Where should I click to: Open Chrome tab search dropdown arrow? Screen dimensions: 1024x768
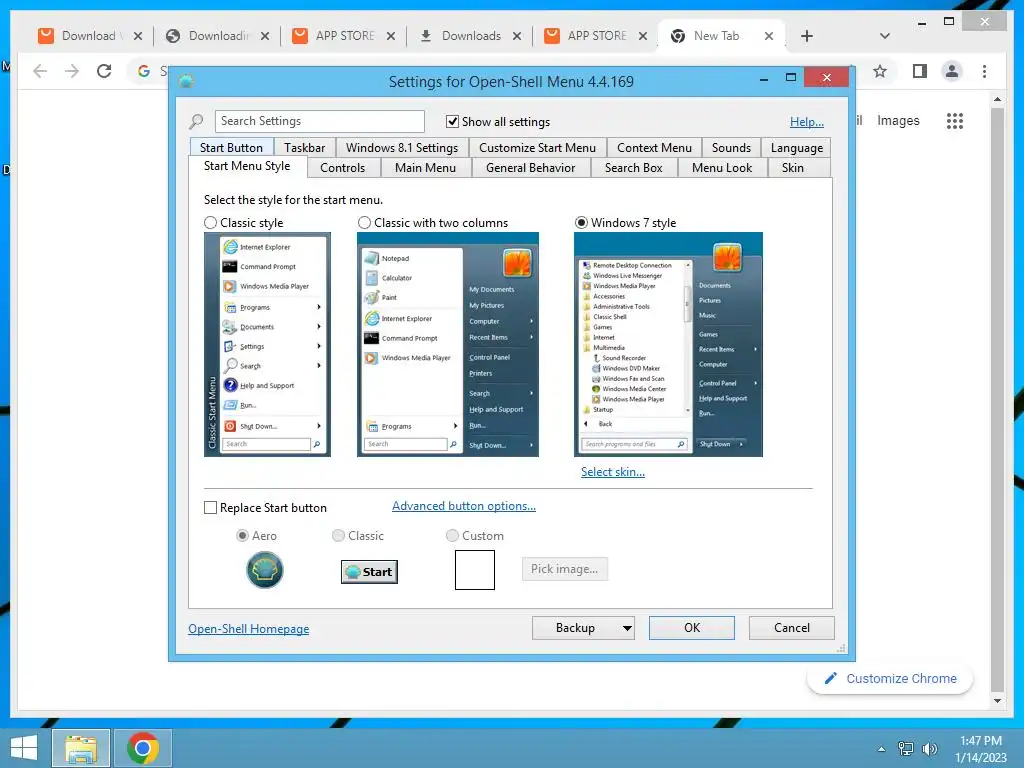885,36
